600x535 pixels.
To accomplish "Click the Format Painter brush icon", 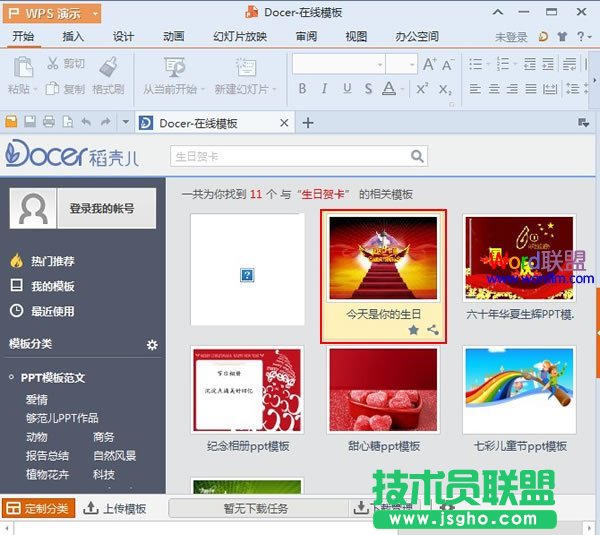I will coord(109,66).
